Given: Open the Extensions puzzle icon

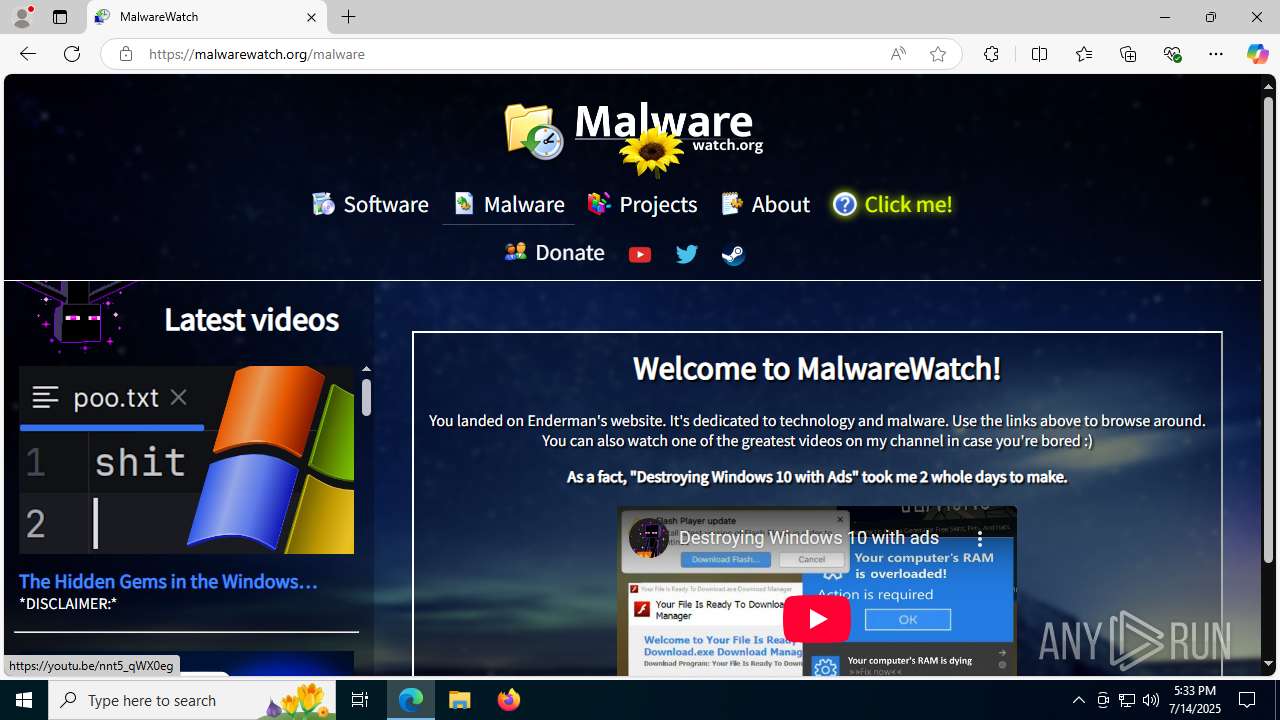Looking at the screenshot, I should coord(991,54).
